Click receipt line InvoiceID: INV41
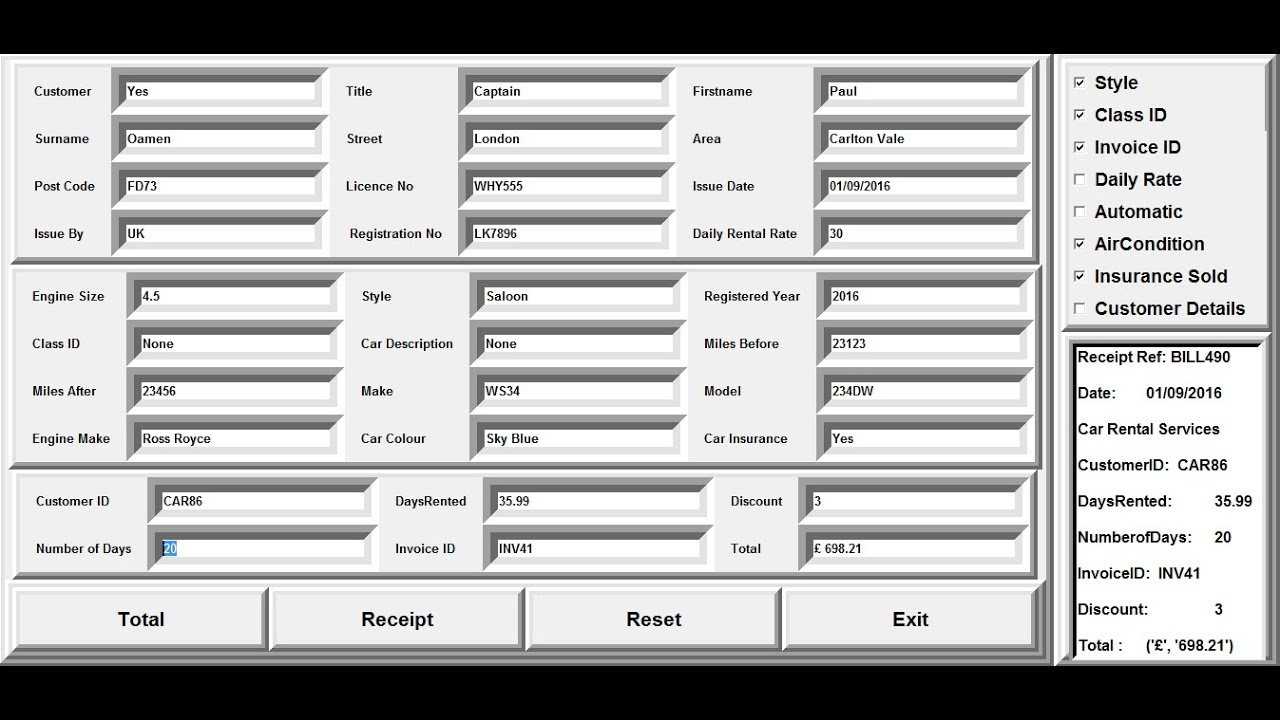 (1139, 573)
